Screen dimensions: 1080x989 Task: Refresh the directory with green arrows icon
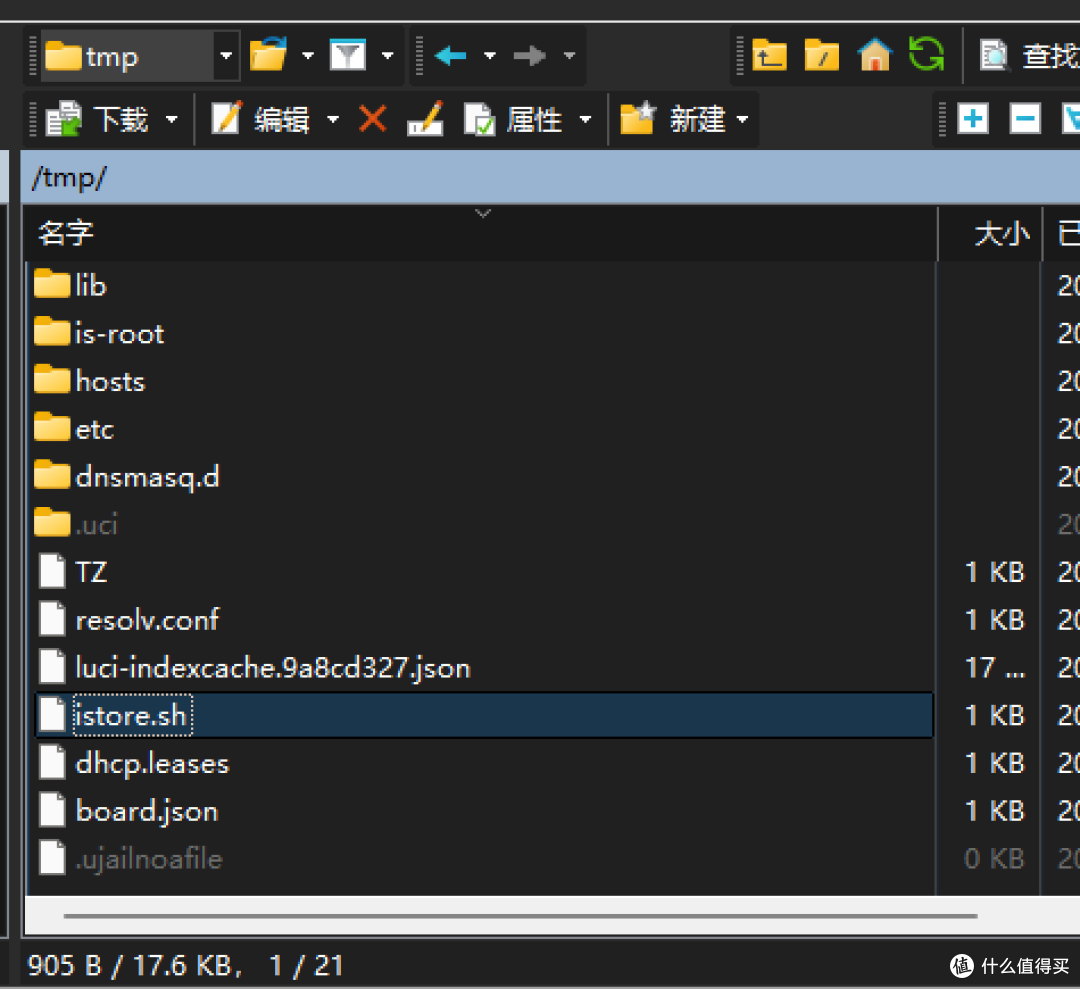[926, 55]
